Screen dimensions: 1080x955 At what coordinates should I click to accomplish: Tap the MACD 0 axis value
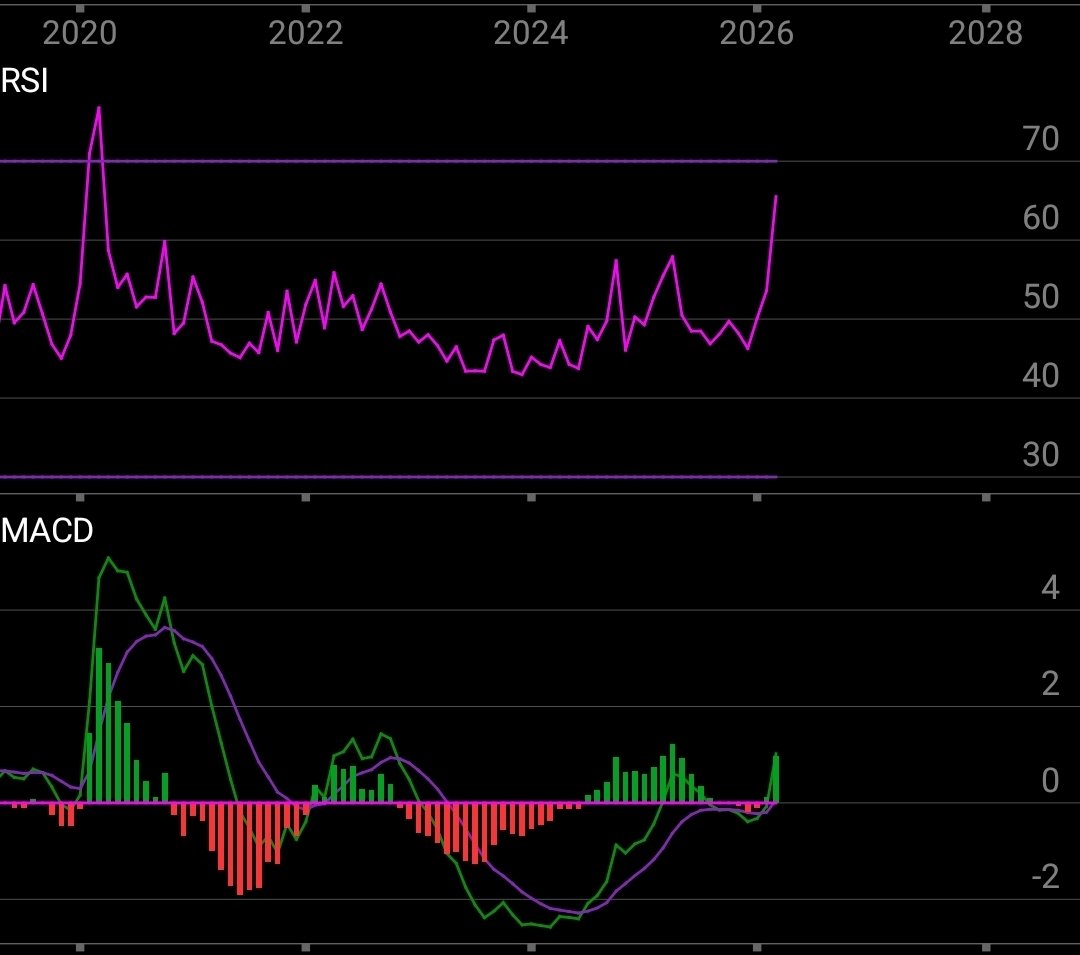1050,781
